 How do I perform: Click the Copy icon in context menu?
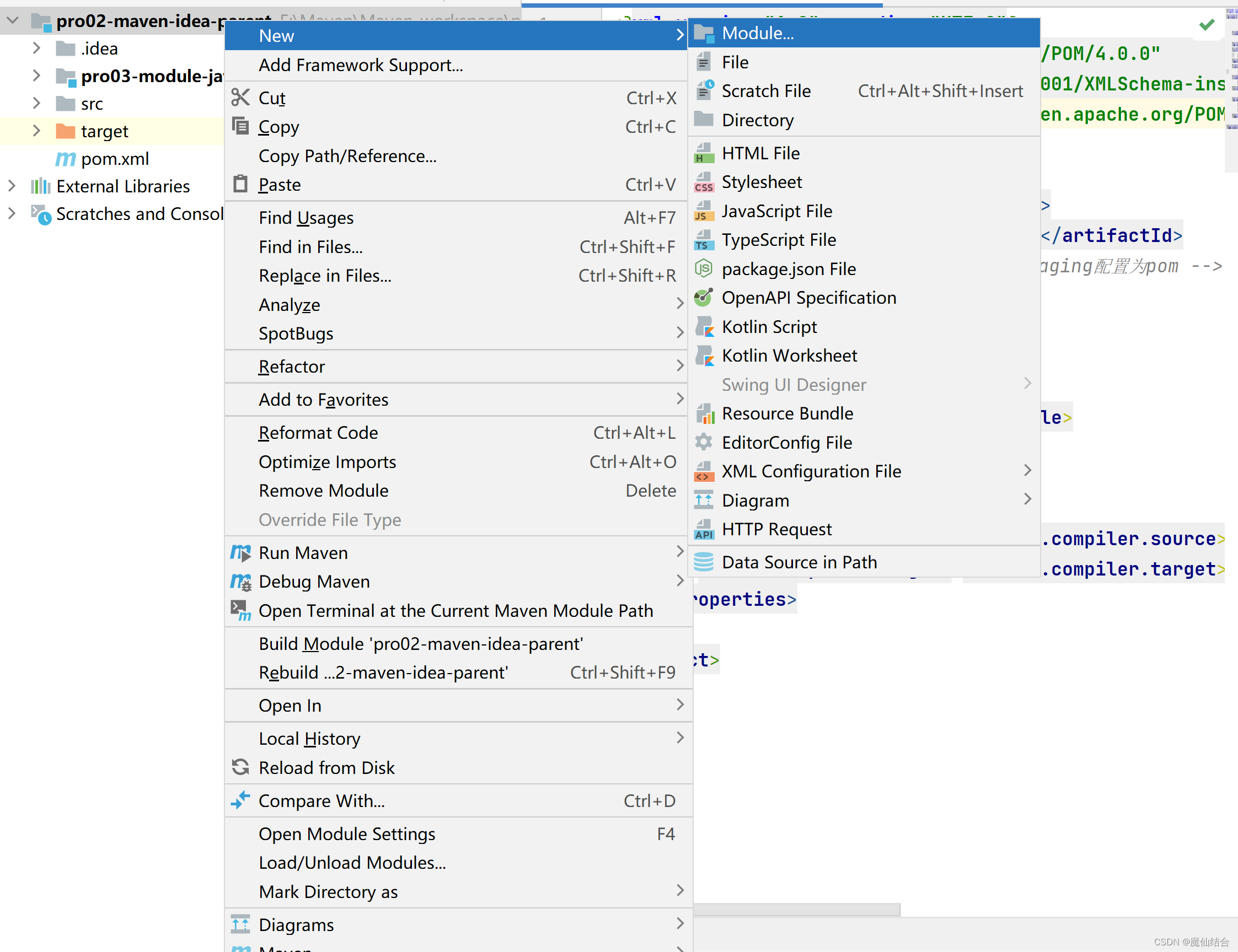[240, 126]
